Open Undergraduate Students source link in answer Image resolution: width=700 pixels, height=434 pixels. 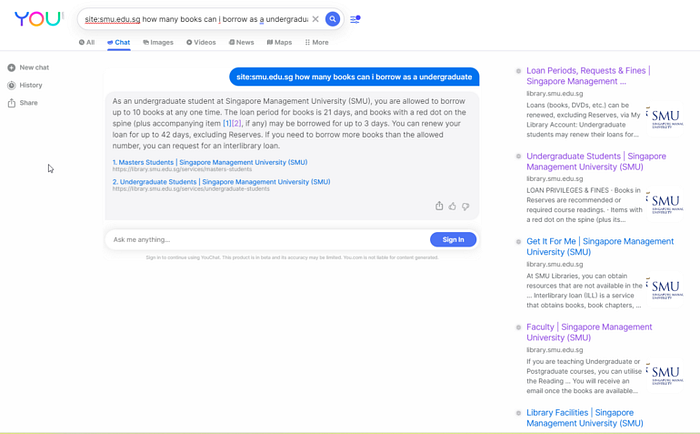[221, 182]
